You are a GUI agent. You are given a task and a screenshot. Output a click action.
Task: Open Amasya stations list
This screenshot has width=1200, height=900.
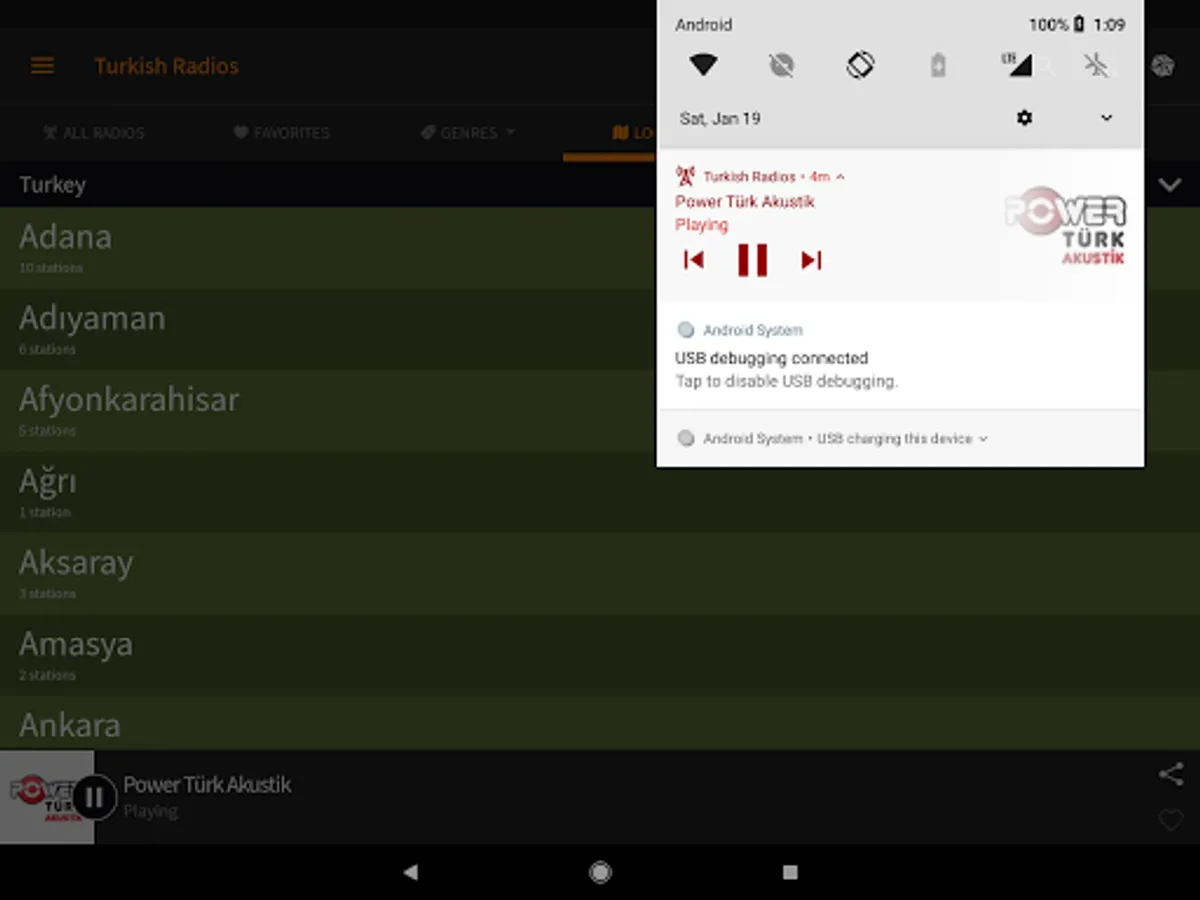click(600, 655)
